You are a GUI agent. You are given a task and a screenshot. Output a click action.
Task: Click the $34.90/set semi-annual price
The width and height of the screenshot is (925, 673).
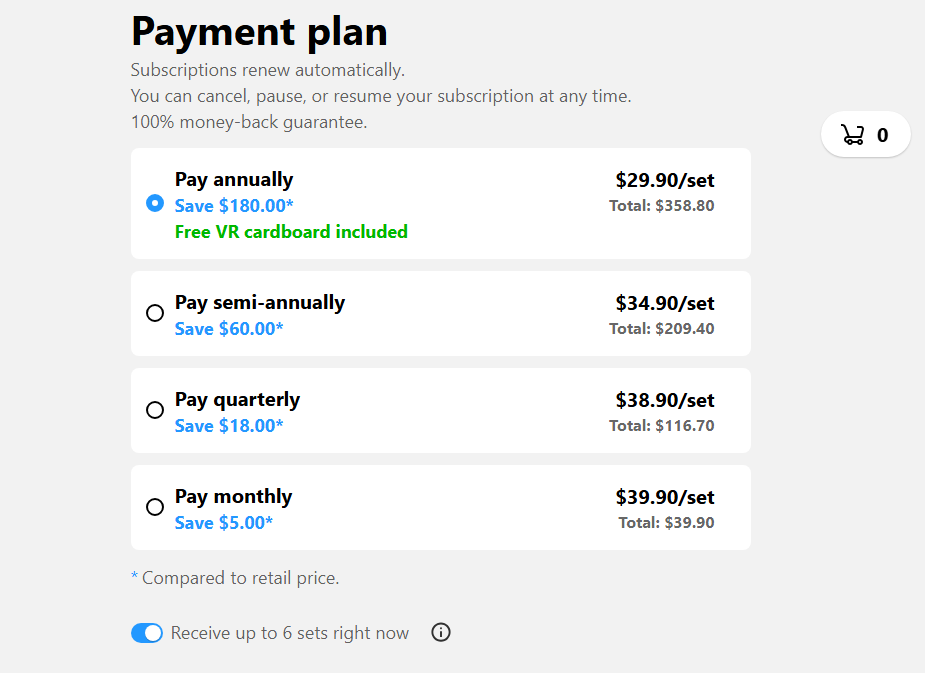[665, 303]
